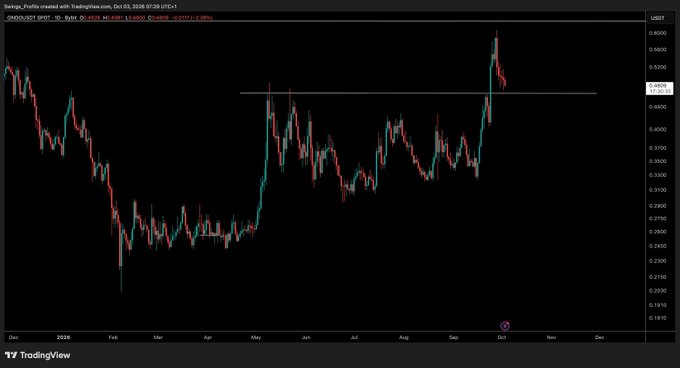Click the 0.1810 price scale label
Image resolution: width=680 pixels, height=368 pixels.
coord(657,318)
